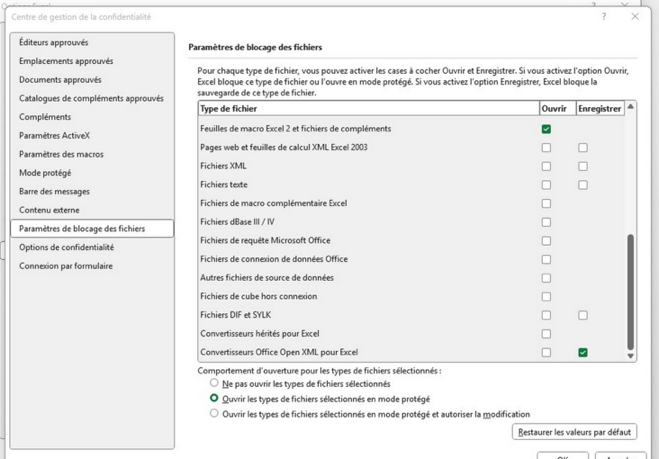
Task: Close the Centre de gestion dialog
Action: pyautogui.click(x=635, y=16)
